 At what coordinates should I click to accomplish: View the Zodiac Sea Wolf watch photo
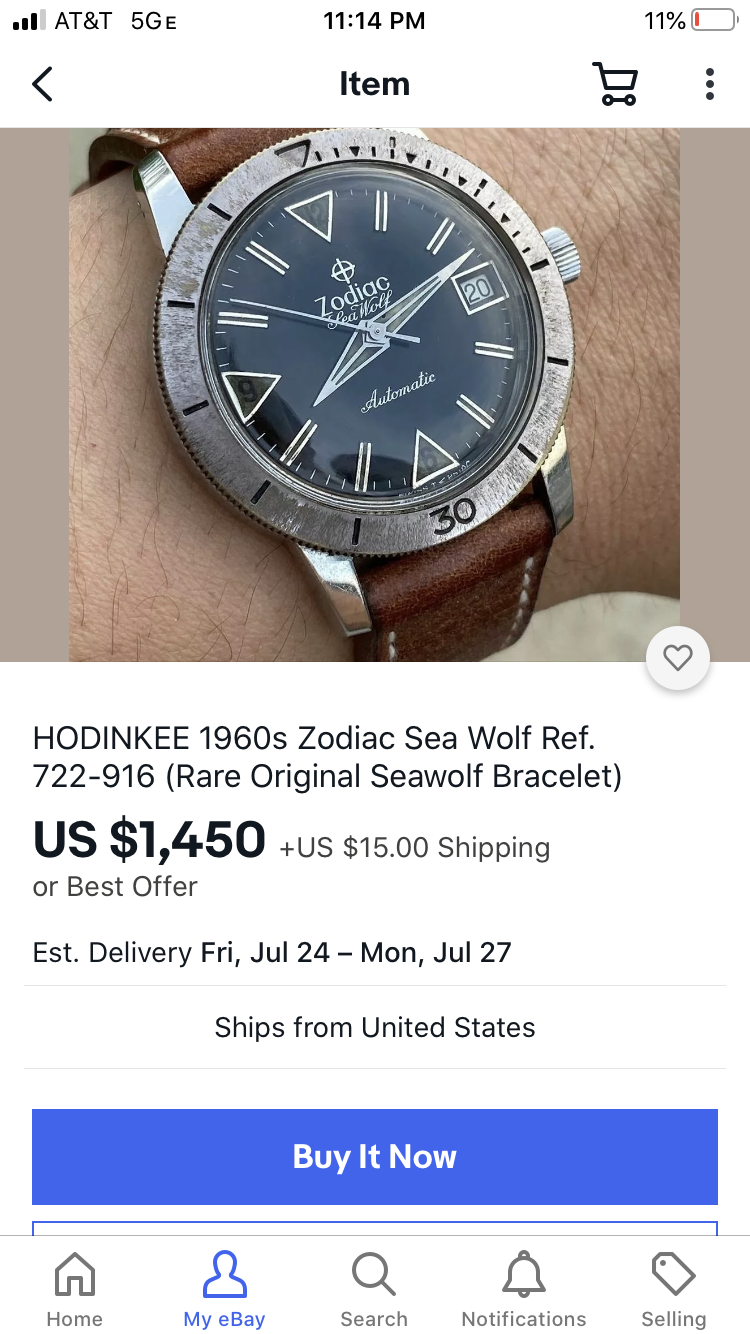pos(375,395)
